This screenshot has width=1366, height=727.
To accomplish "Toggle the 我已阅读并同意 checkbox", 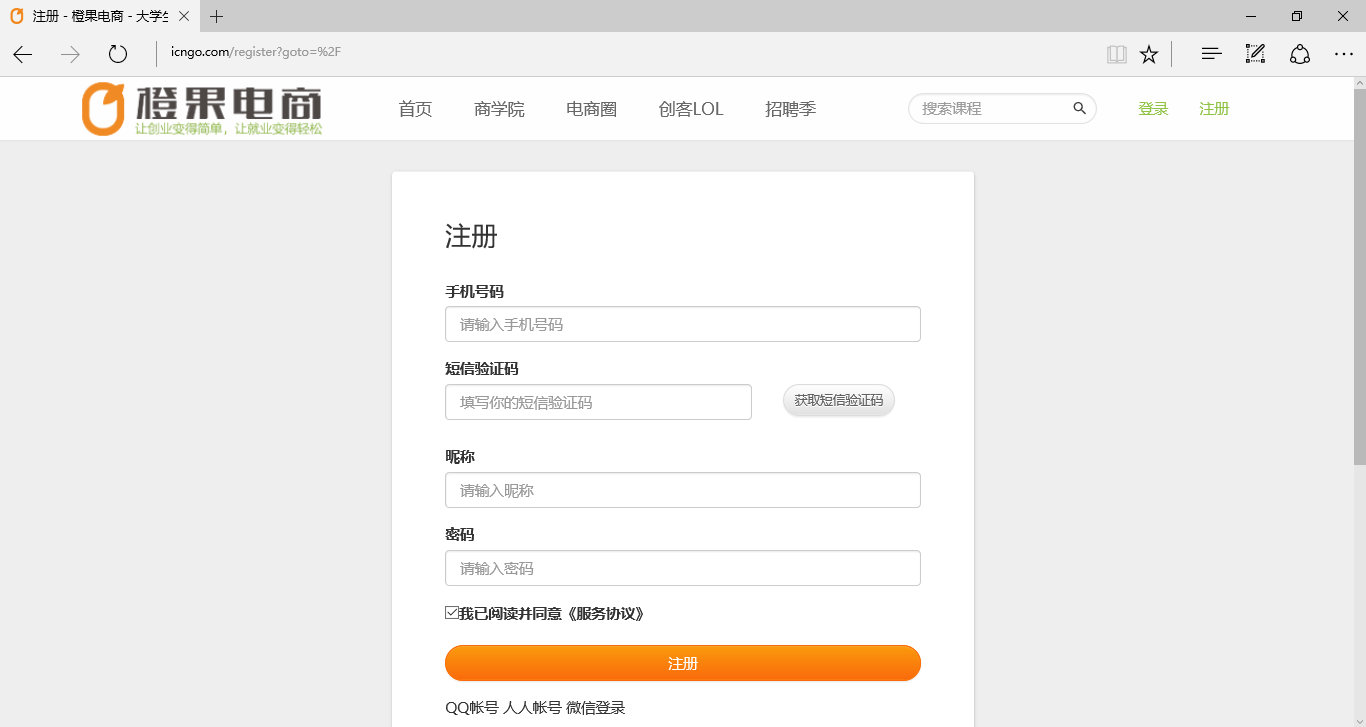I will tap(452, 613).
